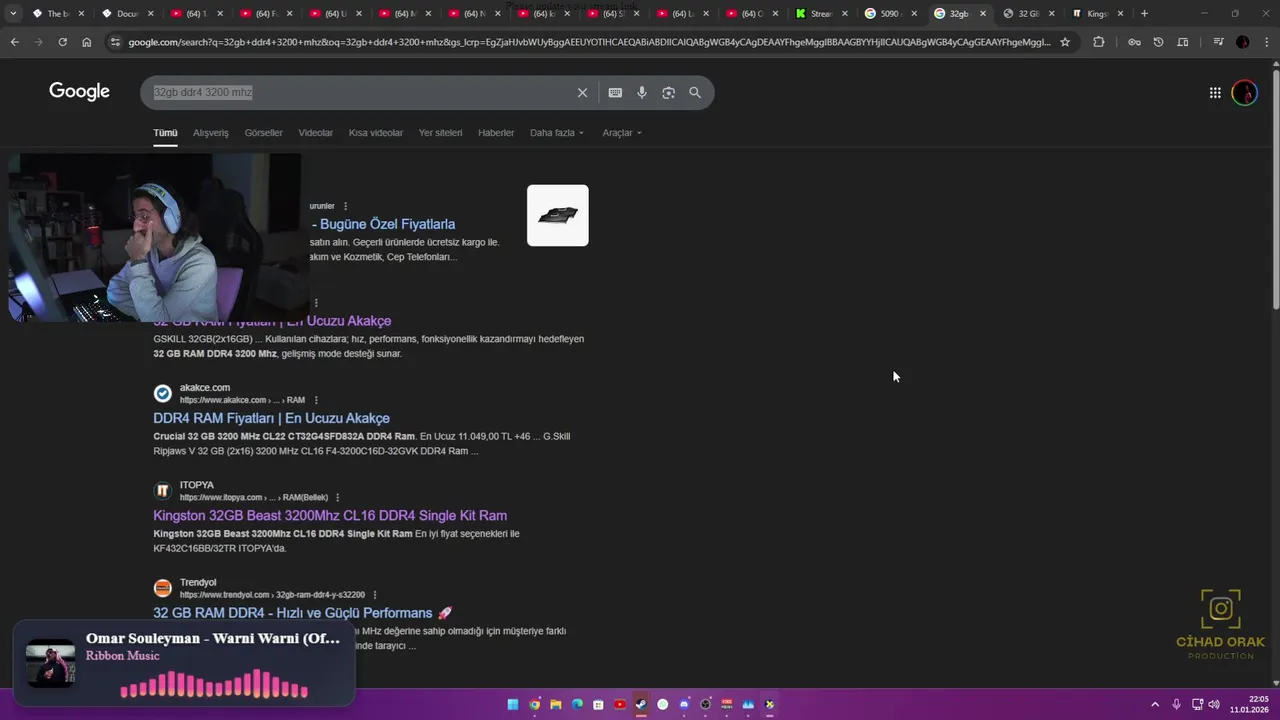This screenshot has height=720, width=1280.
Task: Open the ITOPYA site favicon
Action: click(162, 491)
